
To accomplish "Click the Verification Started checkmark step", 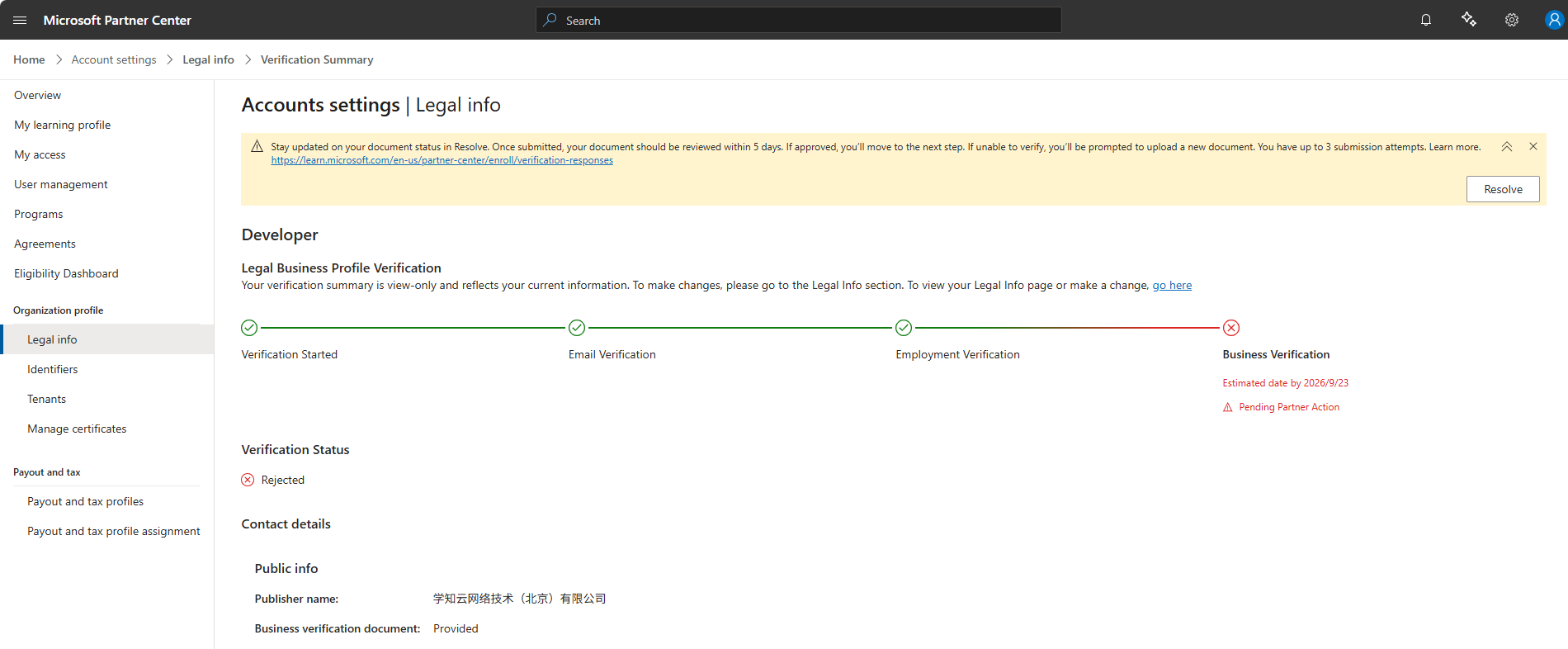I will click(249, 328).
